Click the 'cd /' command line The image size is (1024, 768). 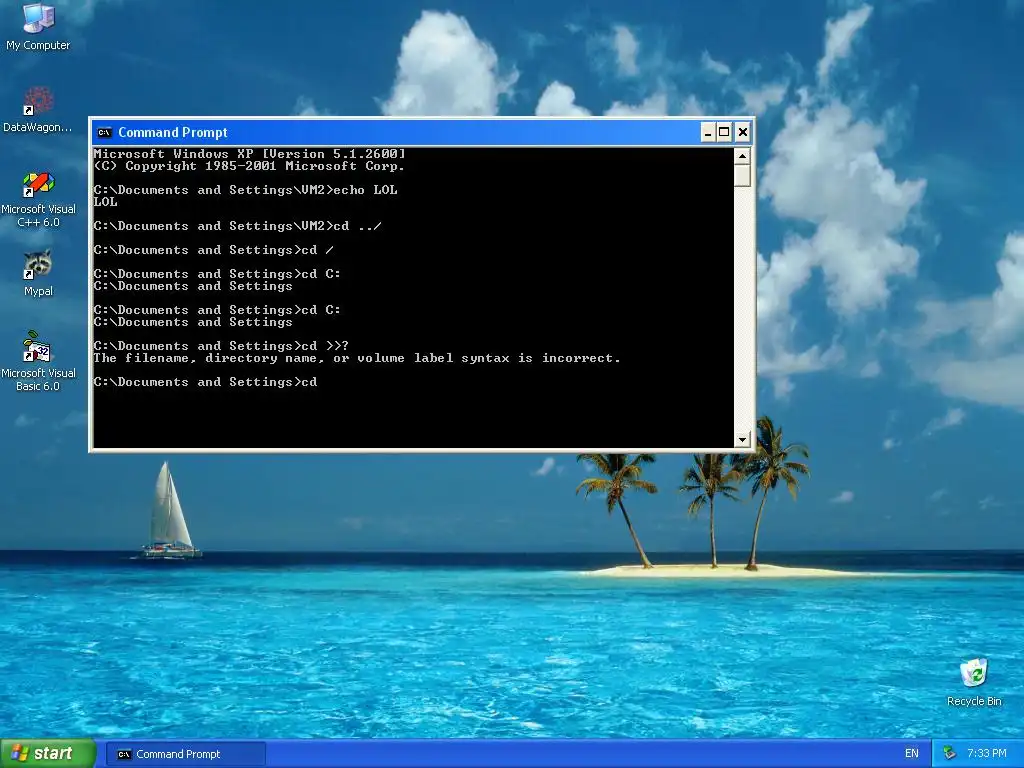(214, 250)
